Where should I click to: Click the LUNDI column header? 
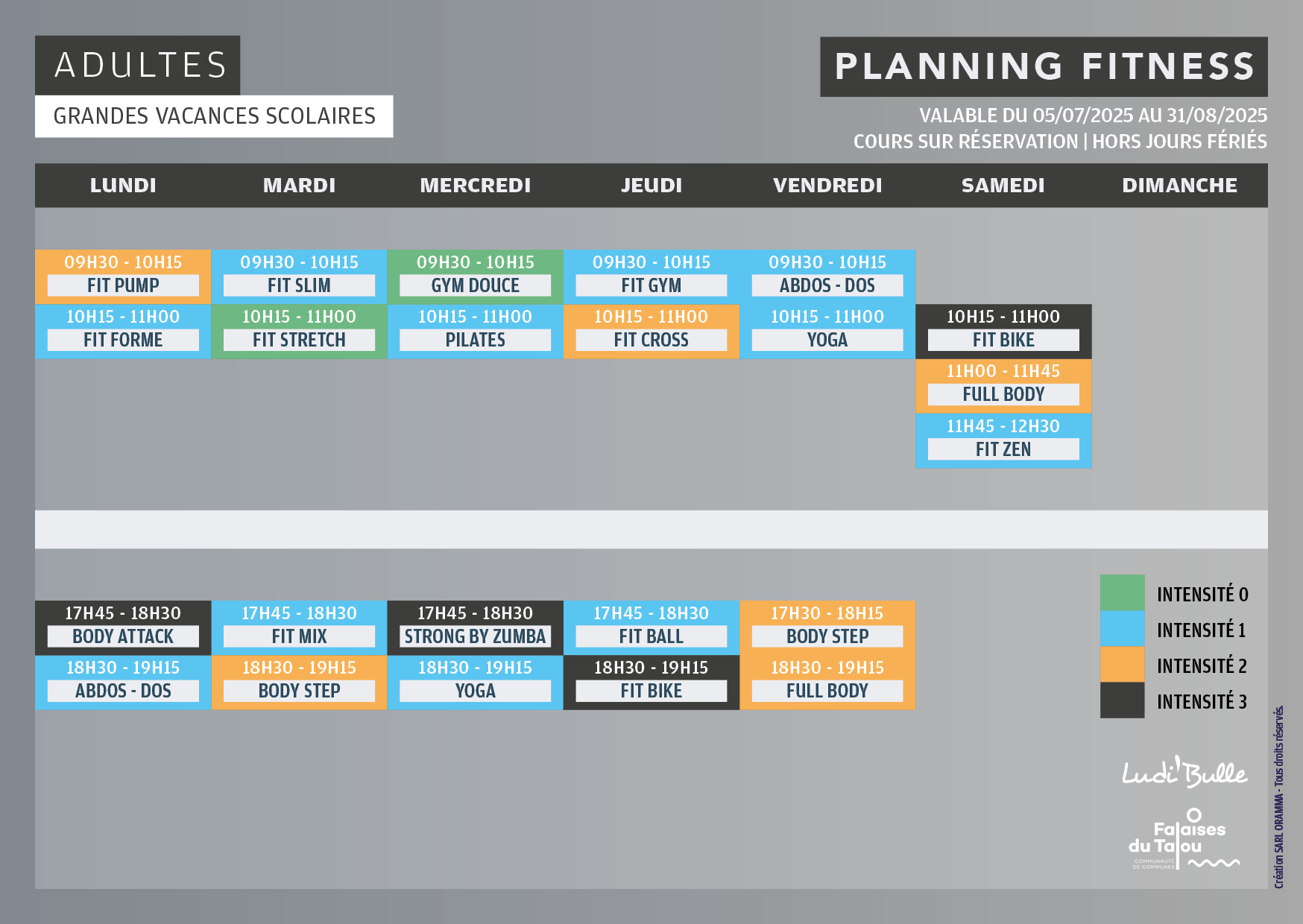[123, 186]
